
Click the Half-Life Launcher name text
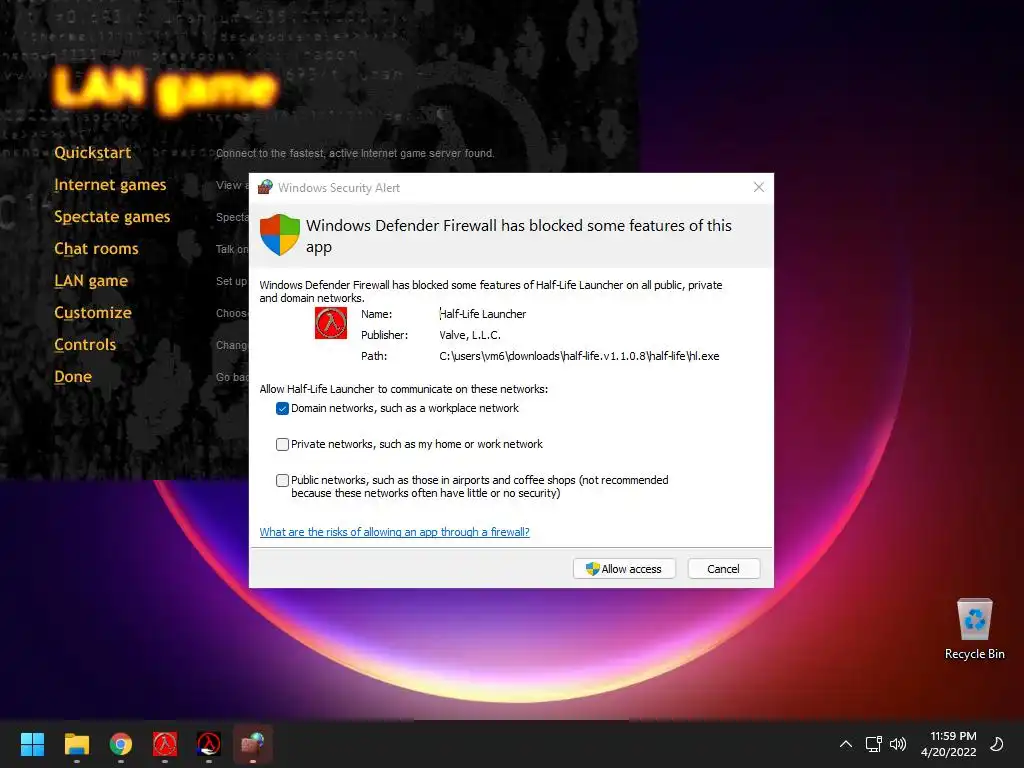tap(483, 314)
